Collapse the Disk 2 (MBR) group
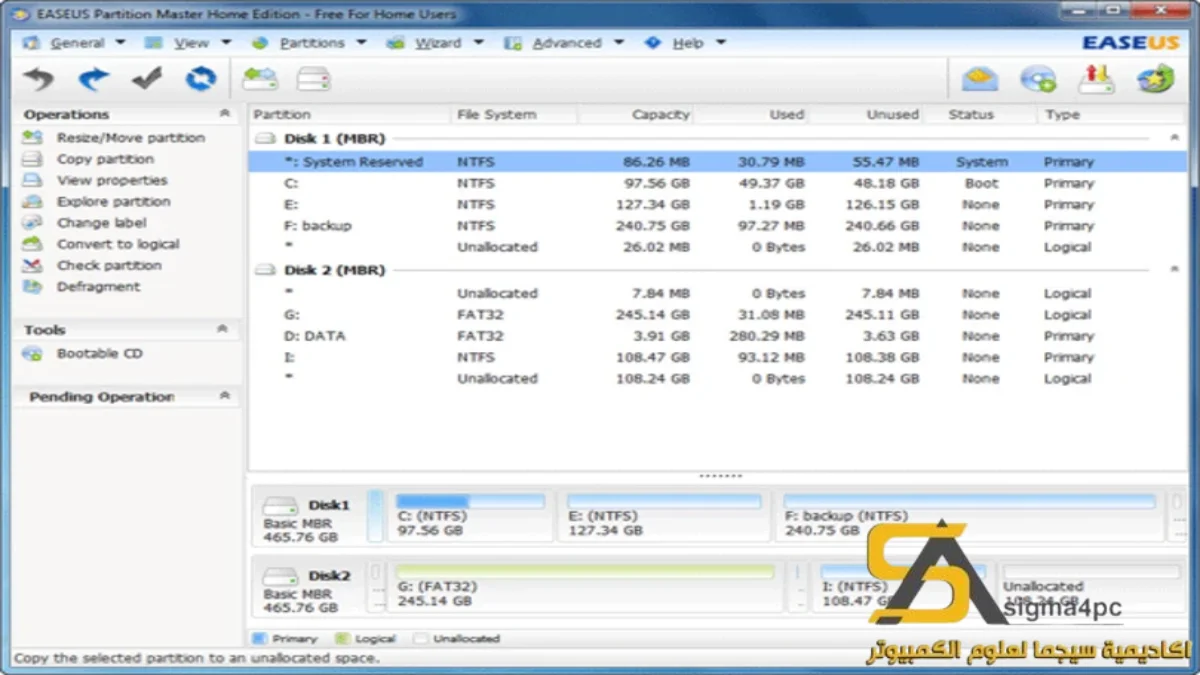 pos(1174,270)
